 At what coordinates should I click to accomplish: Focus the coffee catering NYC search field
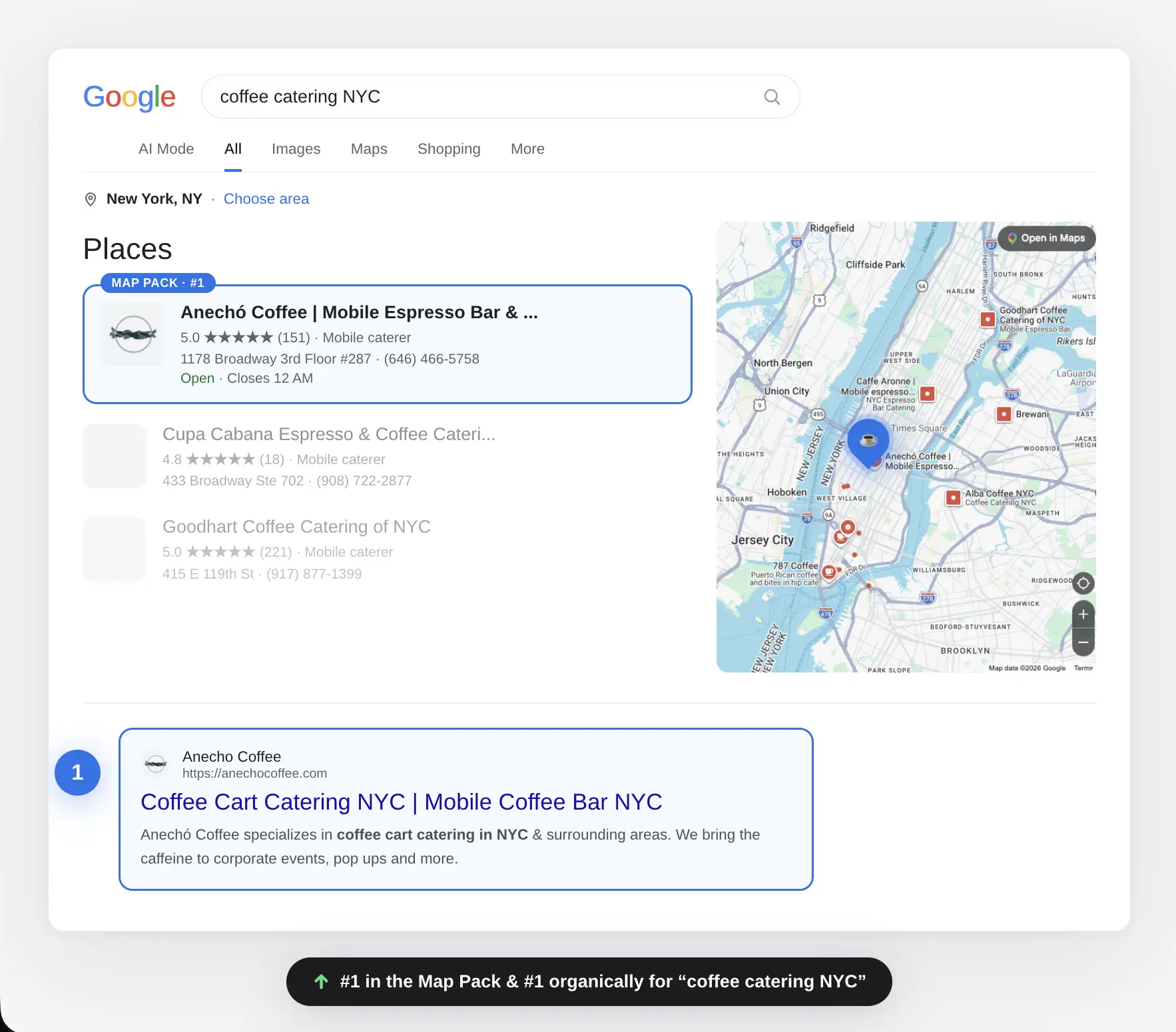click(501, 97)
